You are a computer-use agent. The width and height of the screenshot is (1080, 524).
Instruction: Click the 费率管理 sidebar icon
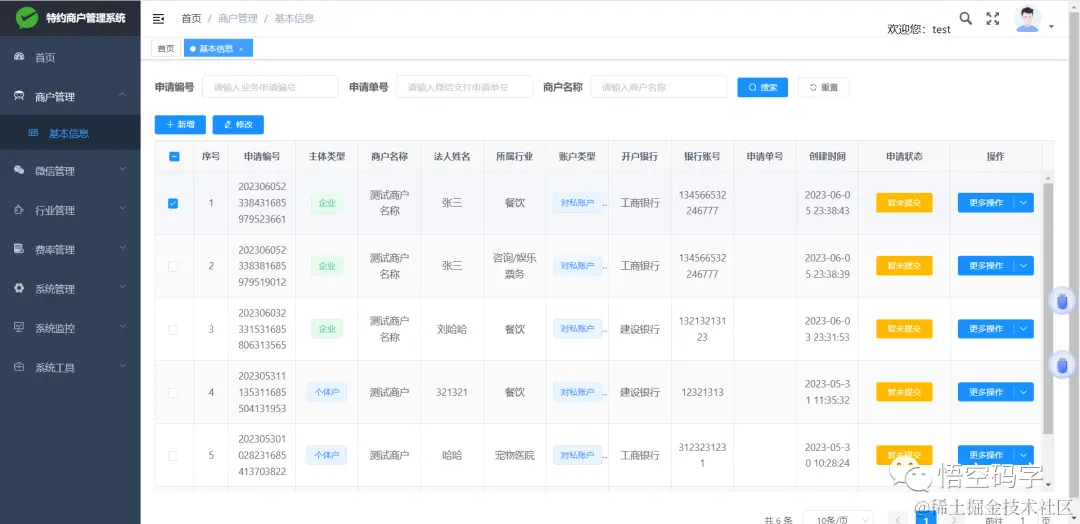(x=19, y=249)
